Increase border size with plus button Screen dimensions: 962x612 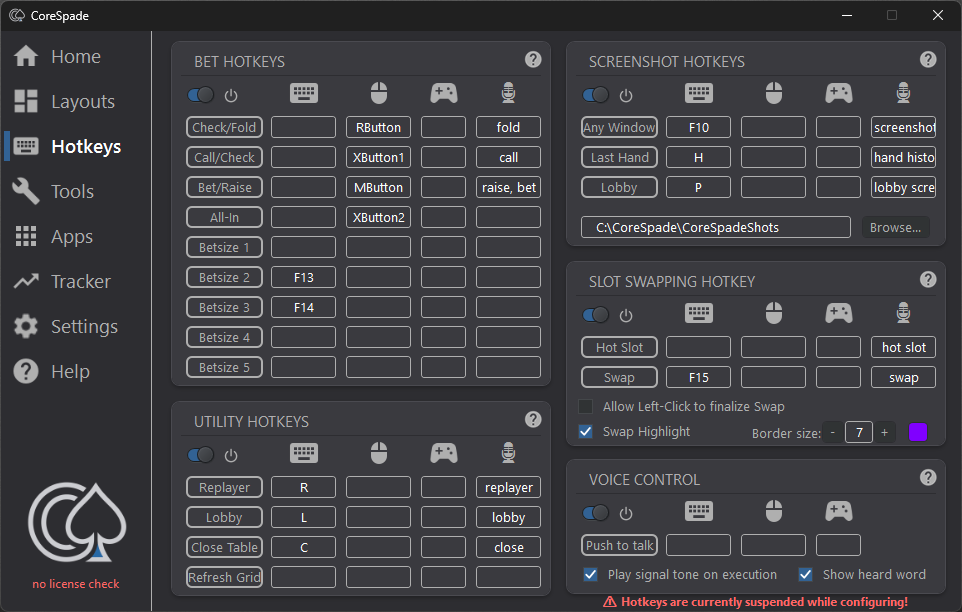click(x=884, y=432)
